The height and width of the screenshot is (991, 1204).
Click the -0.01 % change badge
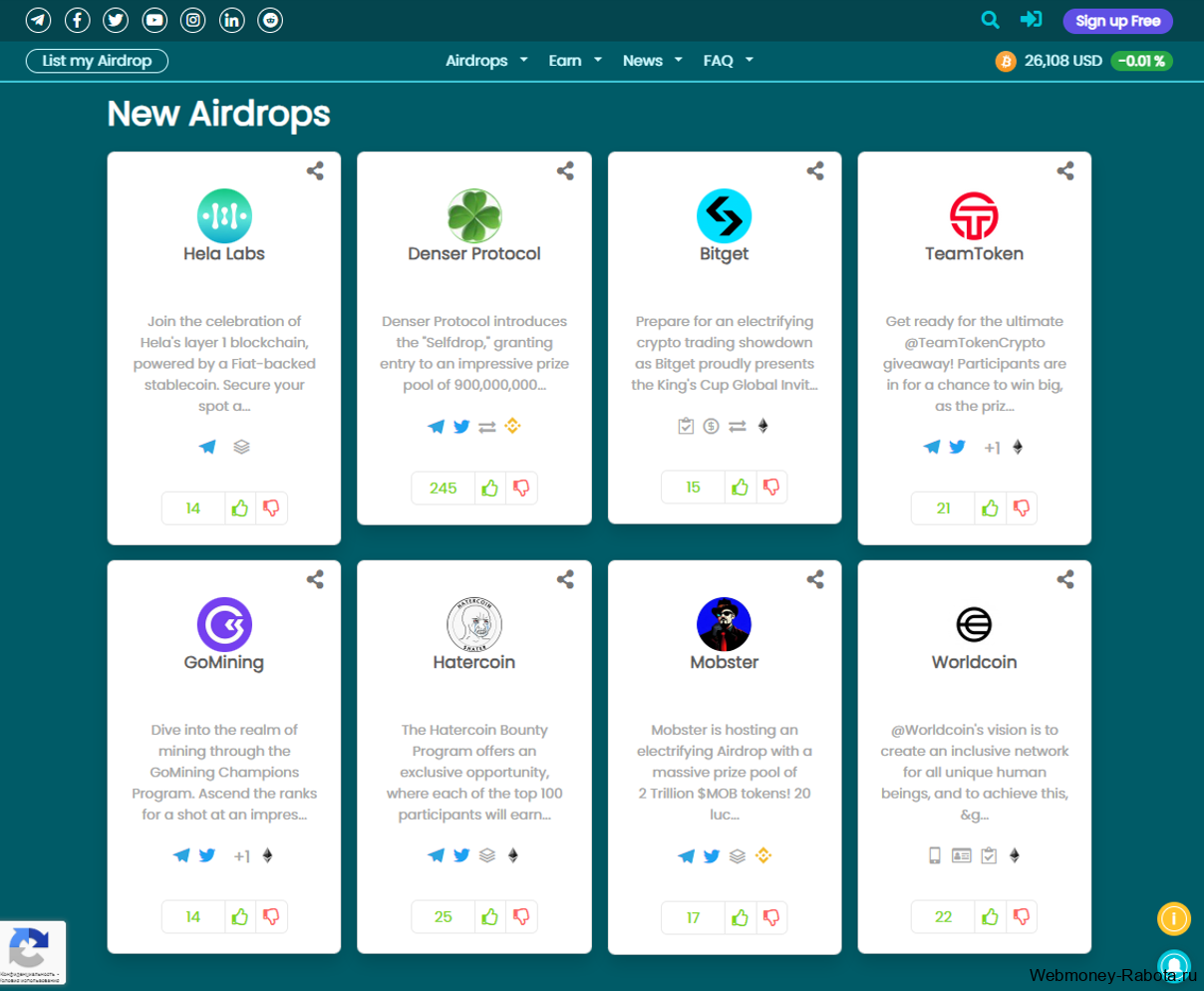[x=1141, y=61]
